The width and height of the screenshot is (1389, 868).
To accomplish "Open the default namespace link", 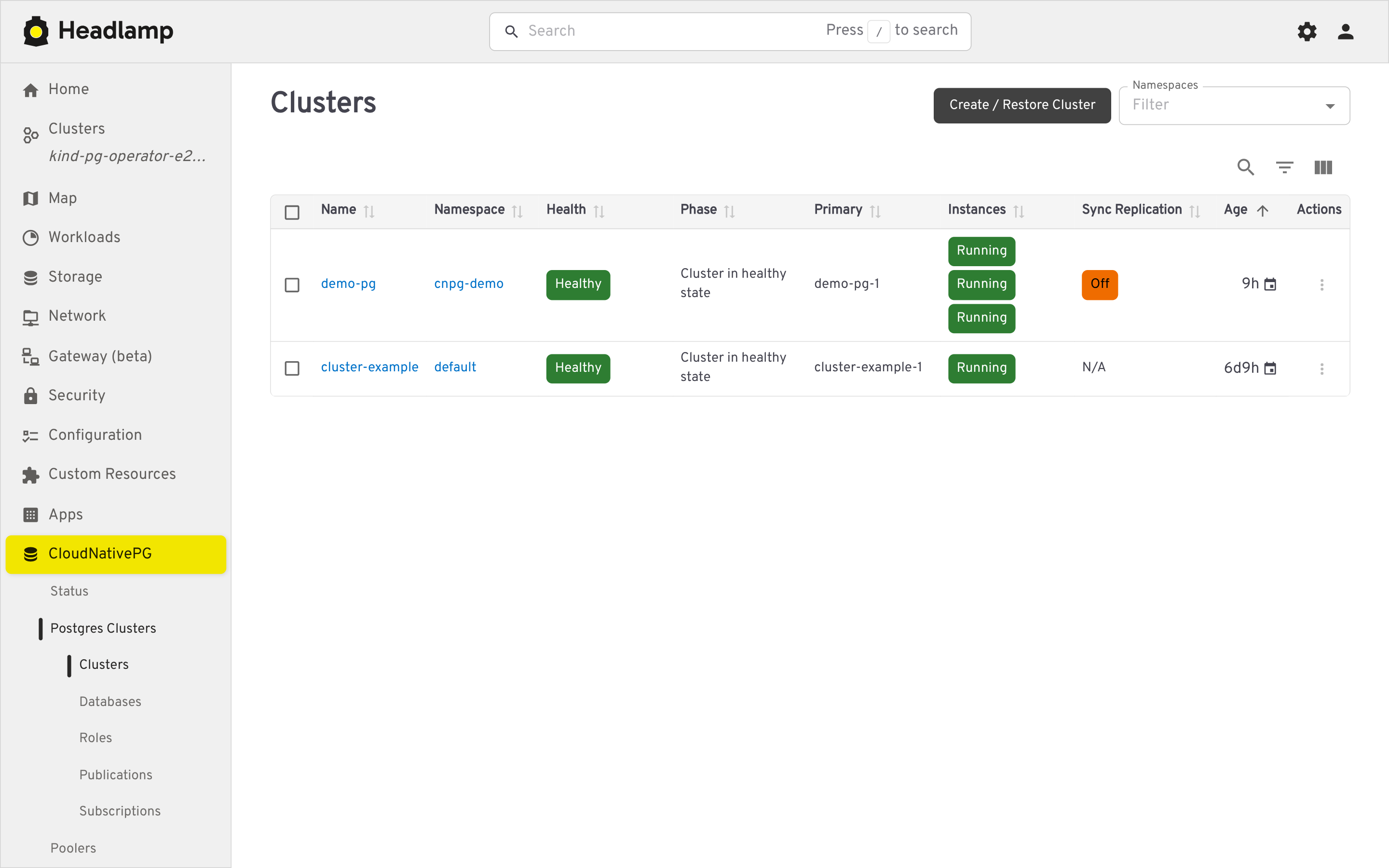I will (455, 367).
